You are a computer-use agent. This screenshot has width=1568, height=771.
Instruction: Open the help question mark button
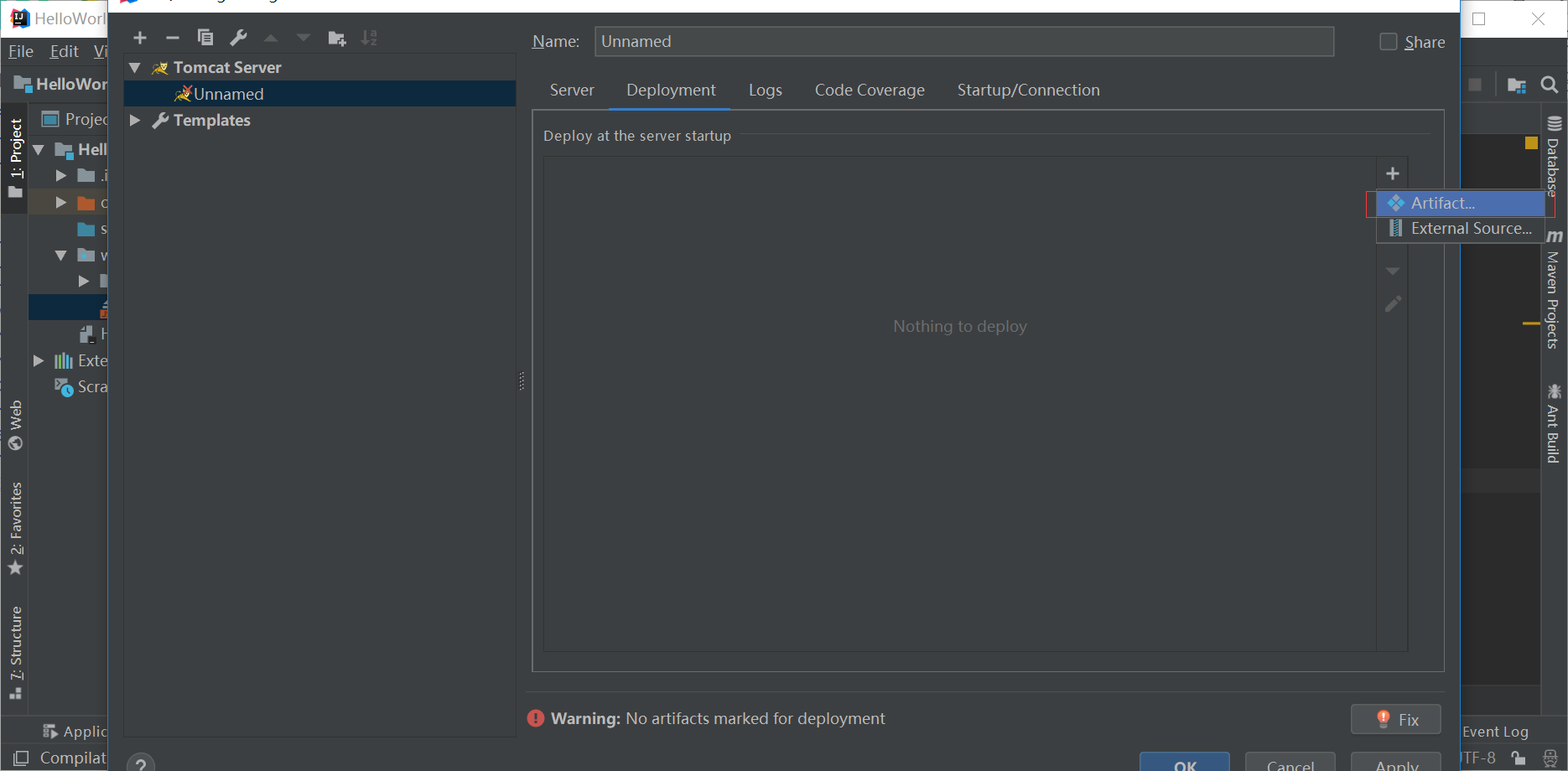[141, 764]
